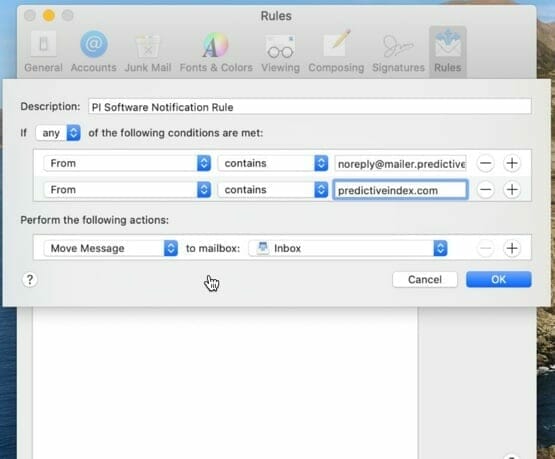
Task: Open the Composing preferences pencil icon
Action: point(336,44)
